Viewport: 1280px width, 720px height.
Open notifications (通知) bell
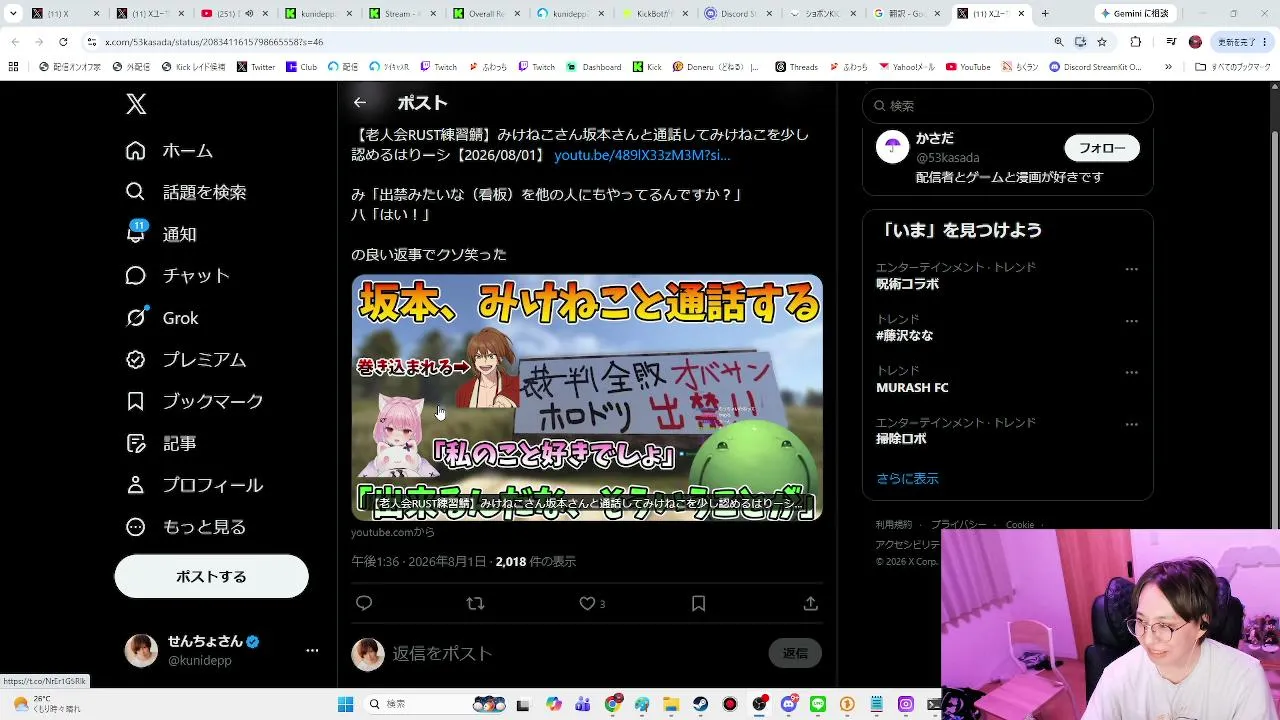tap(161, 234)
